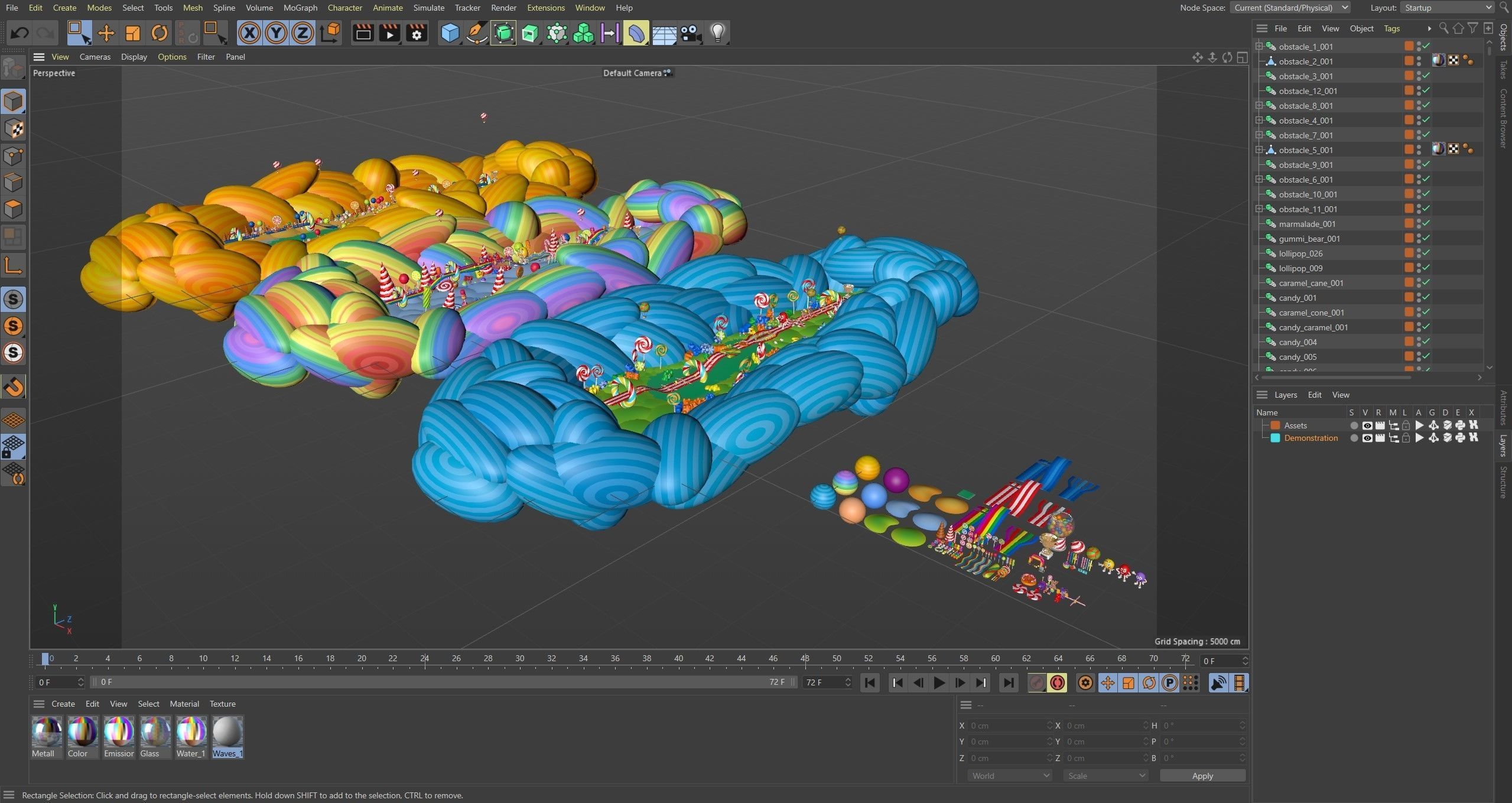The height and width of the screenshot is (803, 1512).
Task: Click the Undo arrow icon
Action: [19, 33]
